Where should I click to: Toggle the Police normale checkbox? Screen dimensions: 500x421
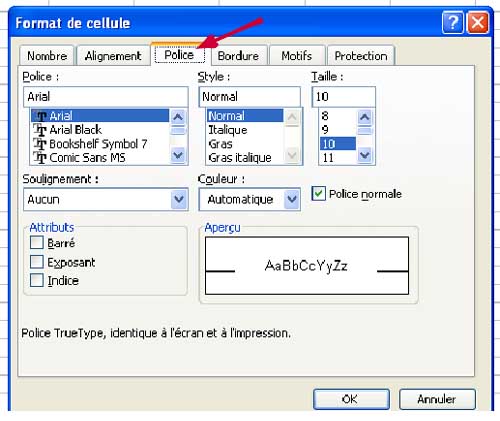(318, 194)
